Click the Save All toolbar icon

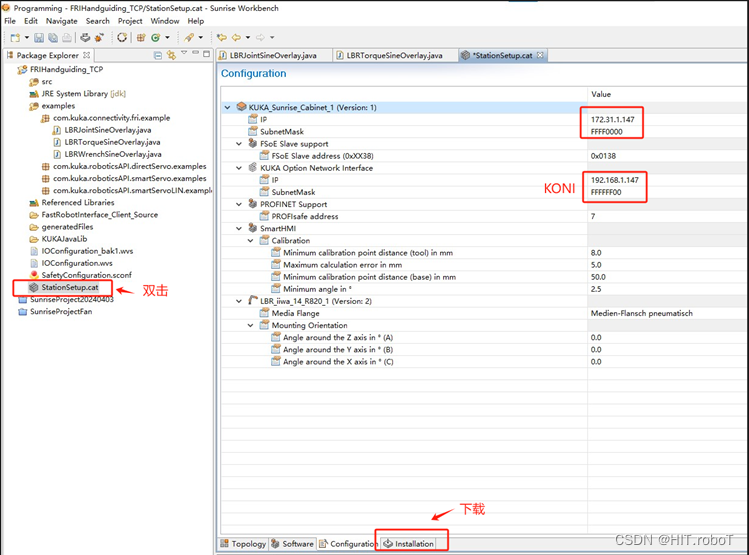tap(53, 37)
